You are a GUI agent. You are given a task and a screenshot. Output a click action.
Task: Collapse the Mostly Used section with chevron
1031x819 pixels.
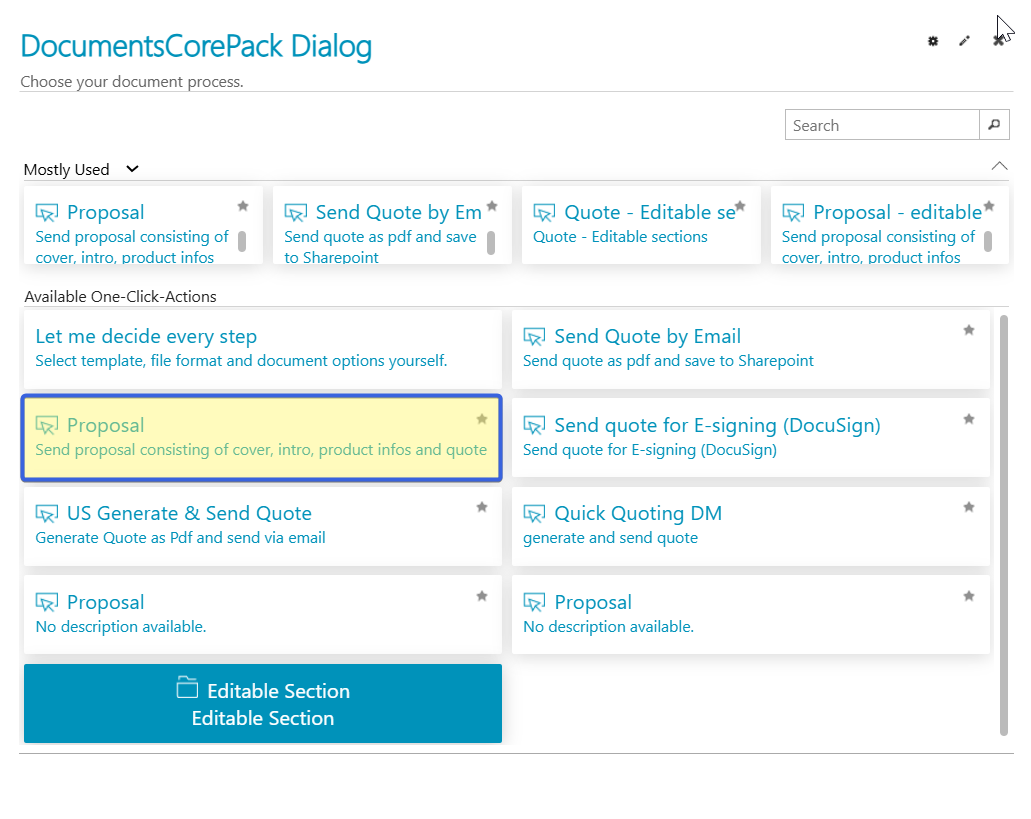[x=998, y=166]
